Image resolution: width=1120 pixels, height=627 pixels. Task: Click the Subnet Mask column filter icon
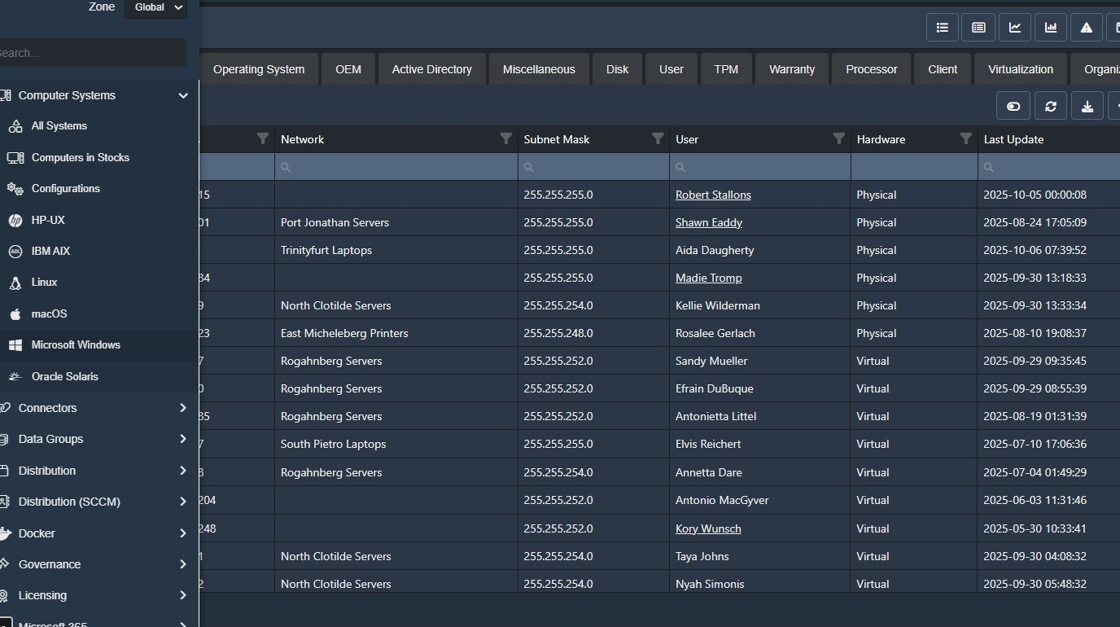point(657,139)
